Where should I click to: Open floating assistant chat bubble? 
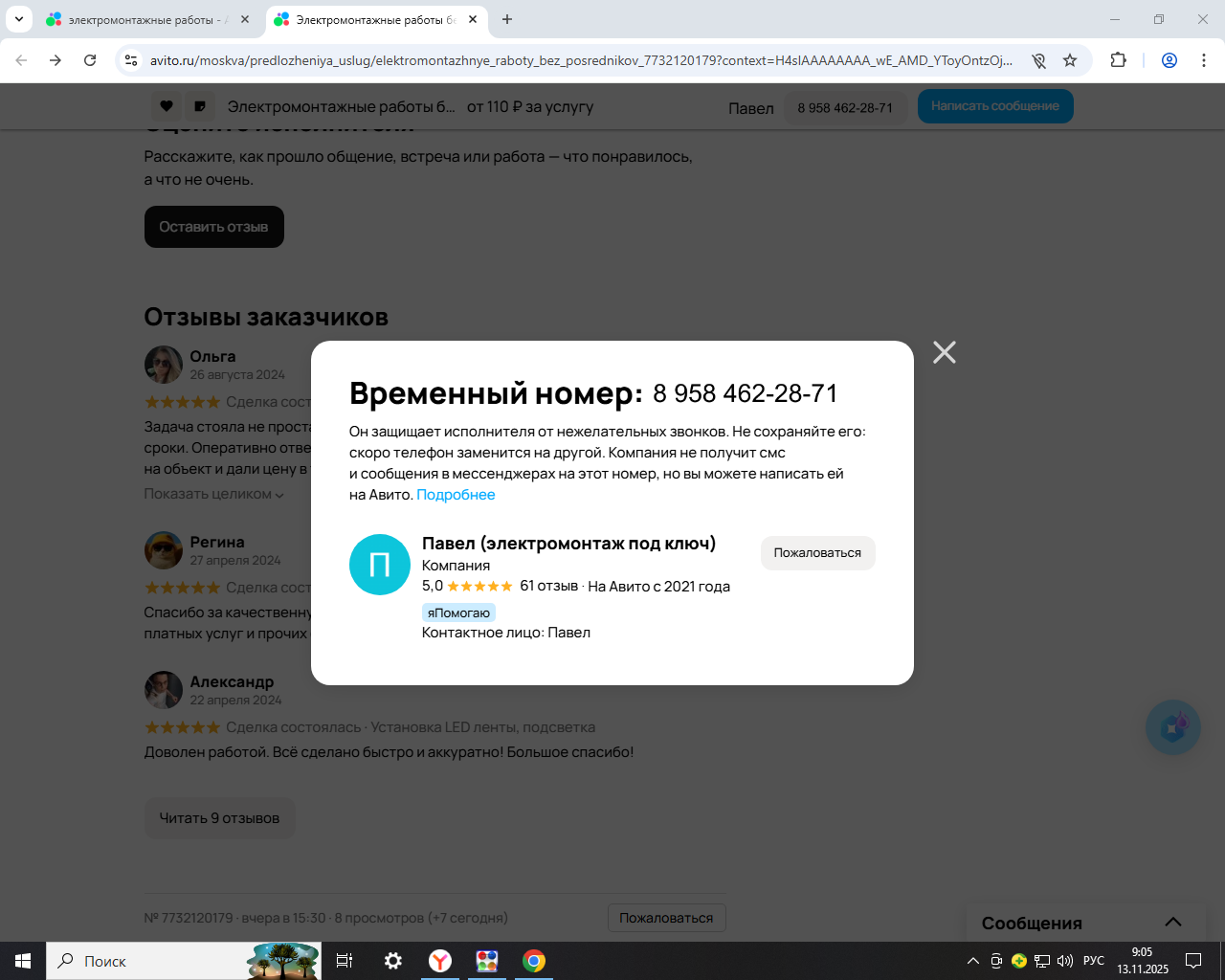click(1173, 727)
